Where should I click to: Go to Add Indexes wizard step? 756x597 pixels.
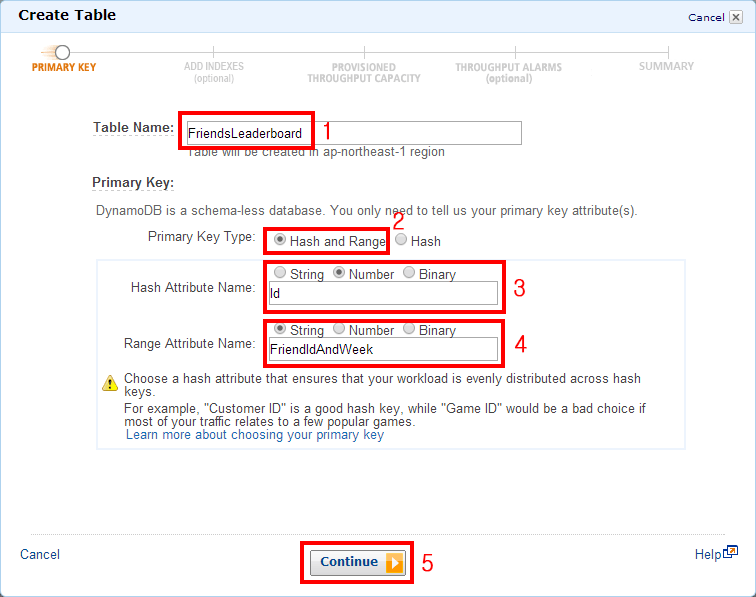click(214, 71)
